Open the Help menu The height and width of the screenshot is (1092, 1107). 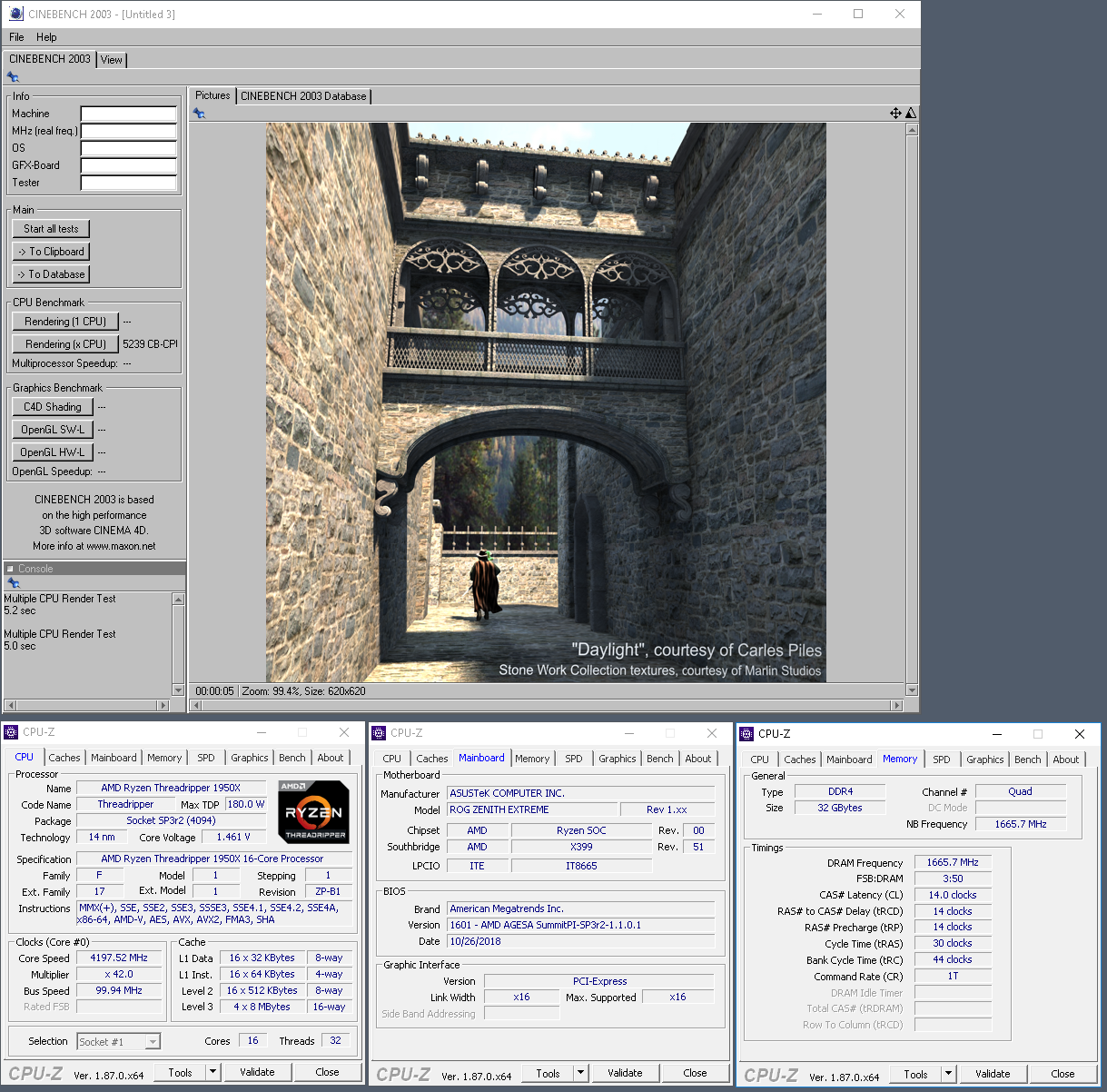tap(46, 37)
